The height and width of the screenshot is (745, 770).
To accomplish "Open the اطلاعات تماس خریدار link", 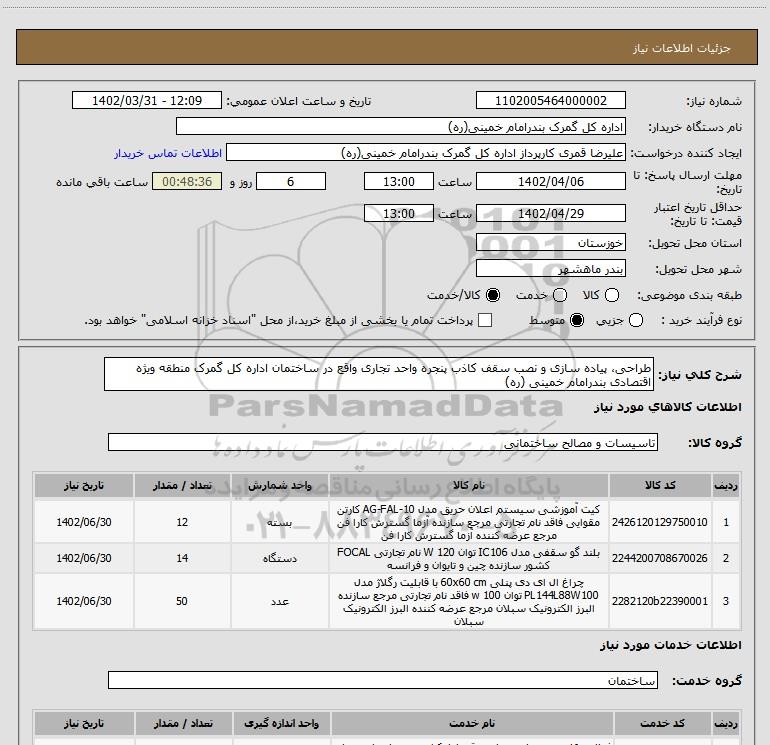I will pyautogui.click(x=168, y=153).
